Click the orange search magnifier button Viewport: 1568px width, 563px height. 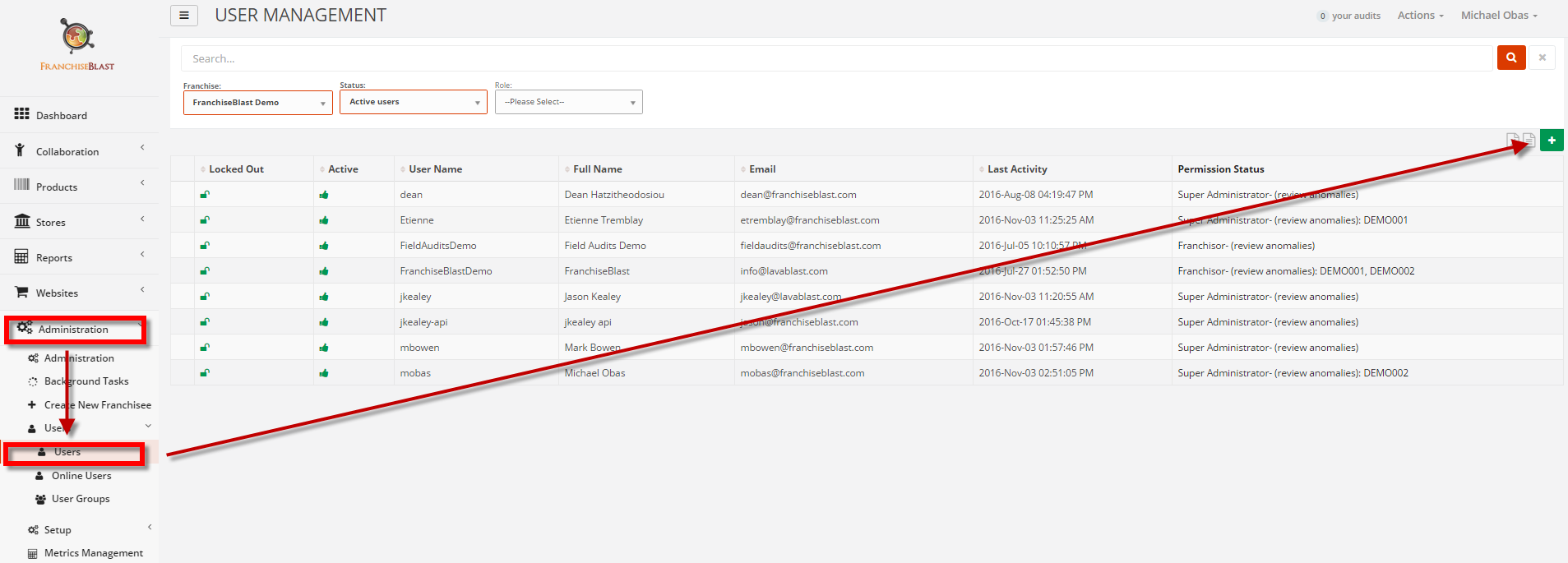coord(1511,58)
